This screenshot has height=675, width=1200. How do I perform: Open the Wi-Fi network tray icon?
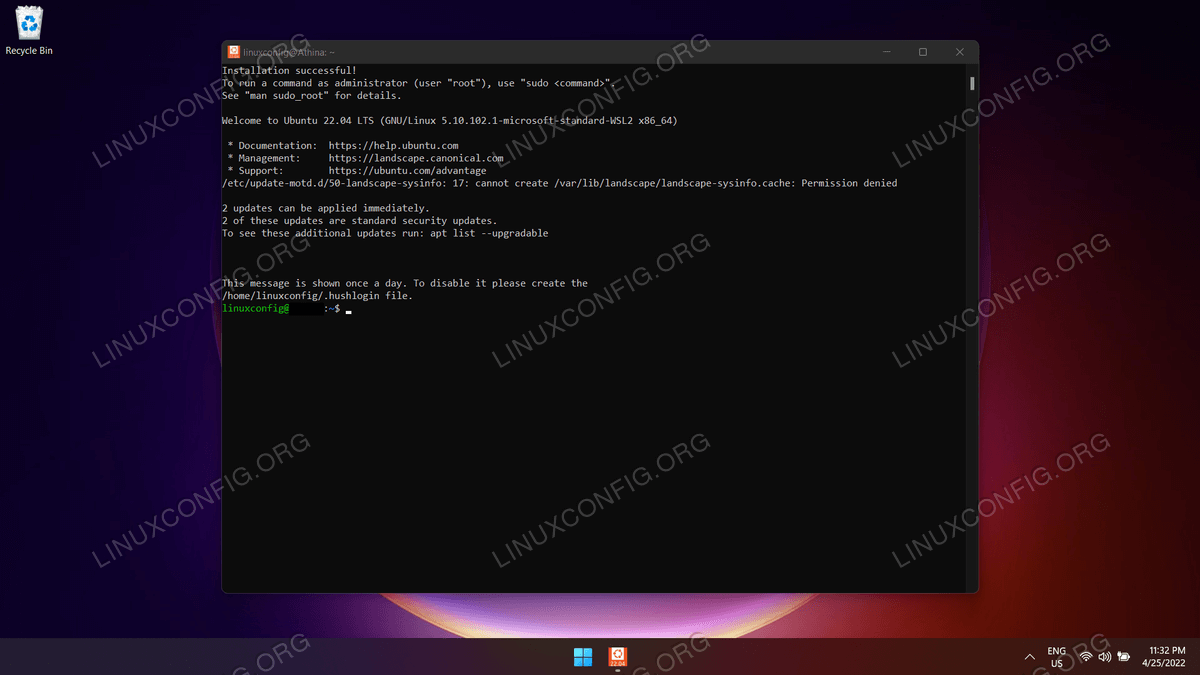(x=1085, y=657)
